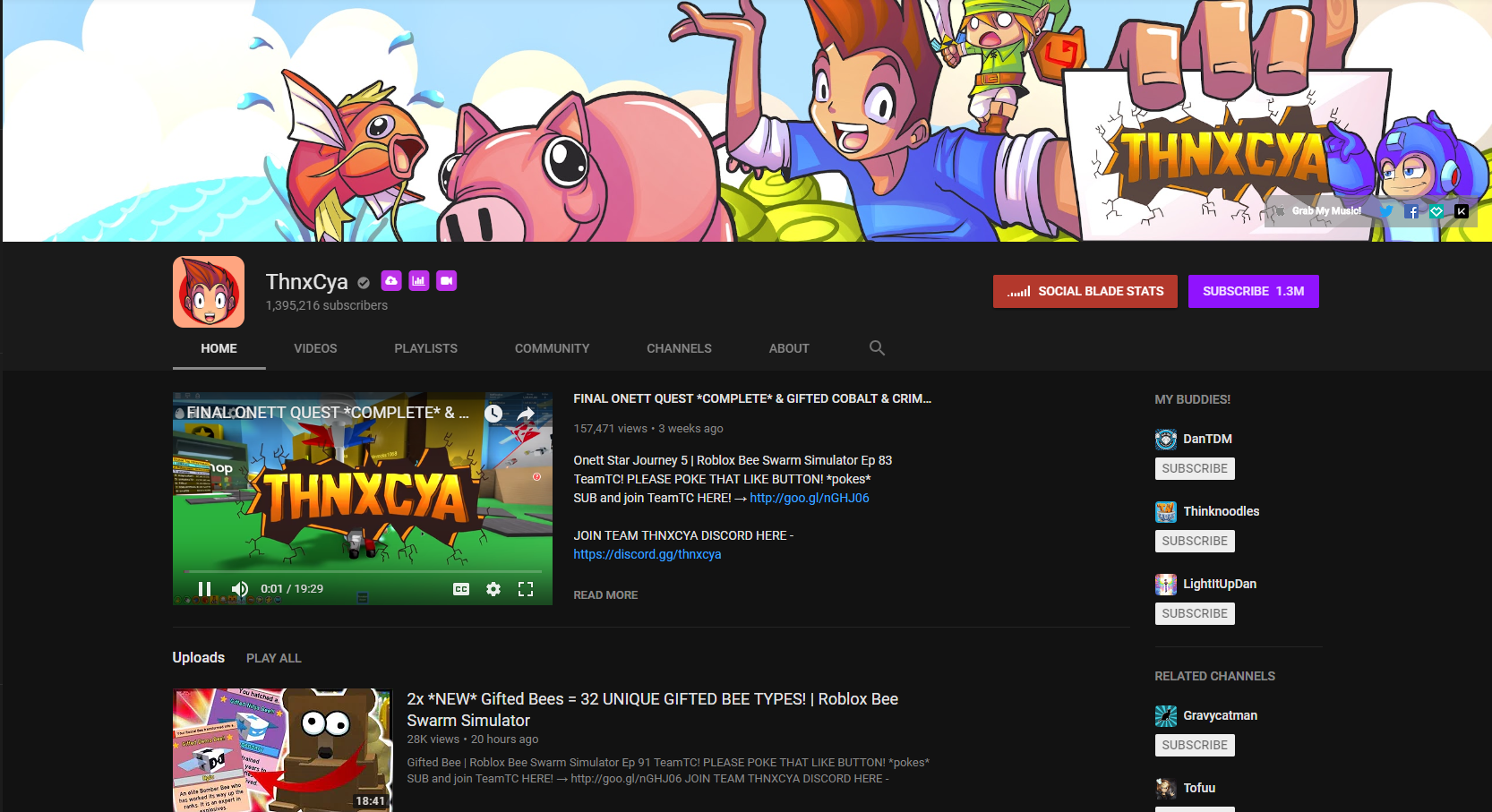Click the black K icon in the banner links
This screenshot has width=1492, height=812.
[x=1462, y=211]
